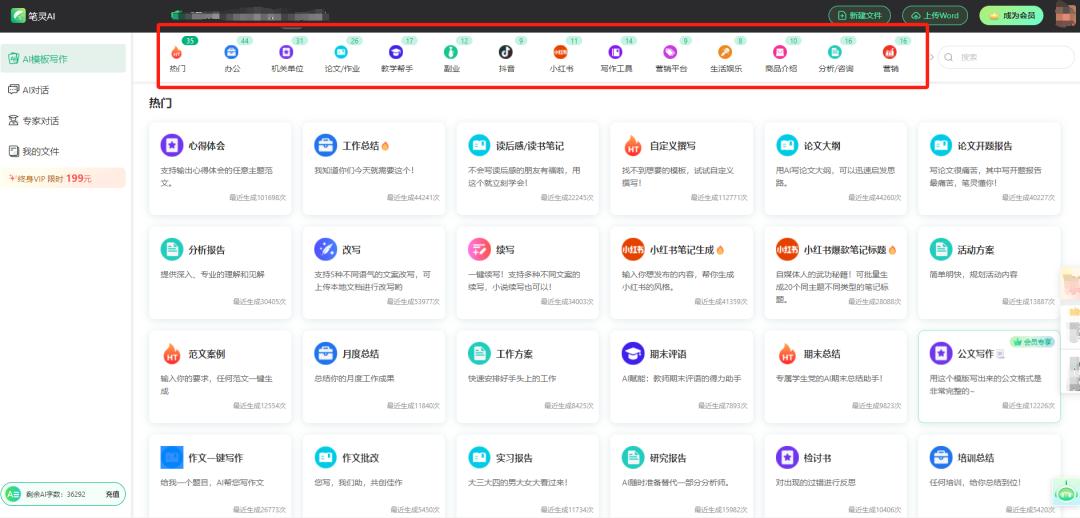Screen dimensions: 1080x518
Task: Click the top blurred floating thumbnail at right edge
Action: (1072, 285)
